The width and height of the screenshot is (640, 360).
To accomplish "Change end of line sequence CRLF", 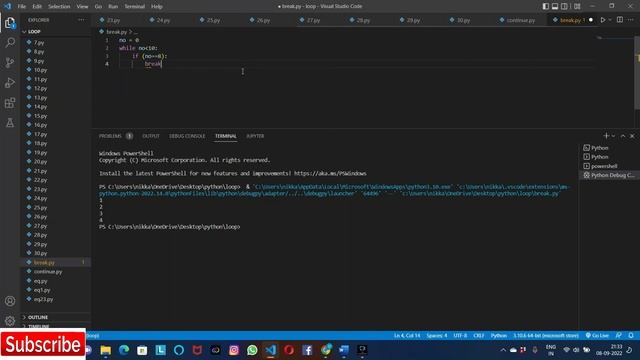I will [479, 336].
